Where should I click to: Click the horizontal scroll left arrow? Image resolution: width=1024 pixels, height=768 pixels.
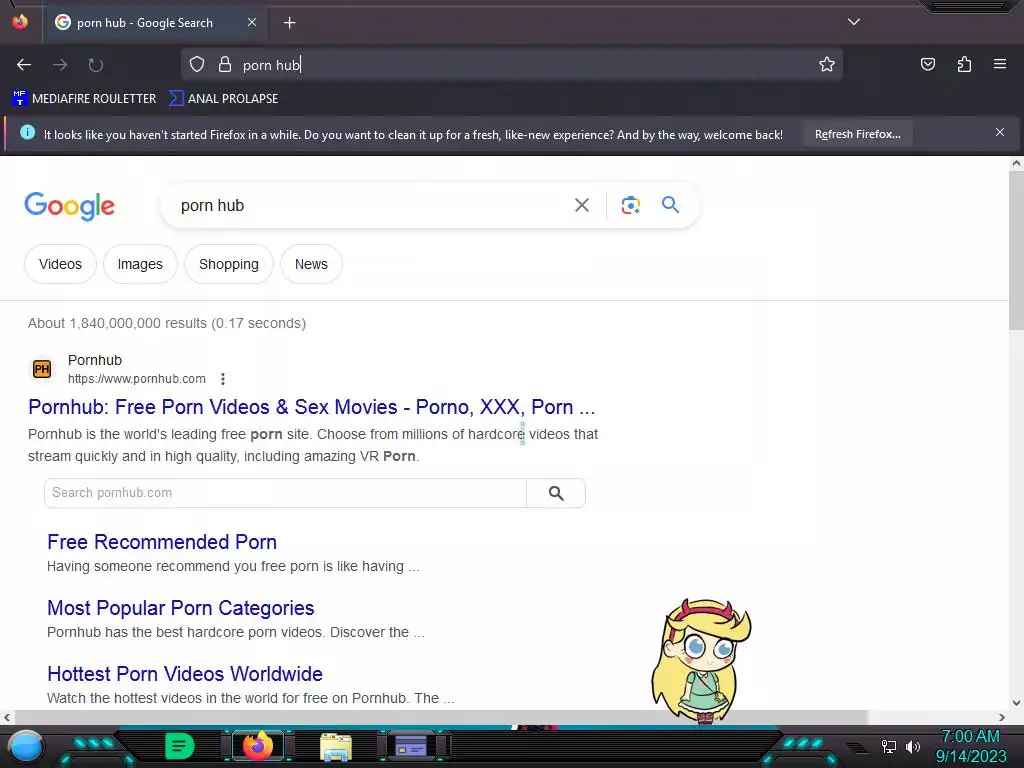pyautogui.click(x=7, y=717)
